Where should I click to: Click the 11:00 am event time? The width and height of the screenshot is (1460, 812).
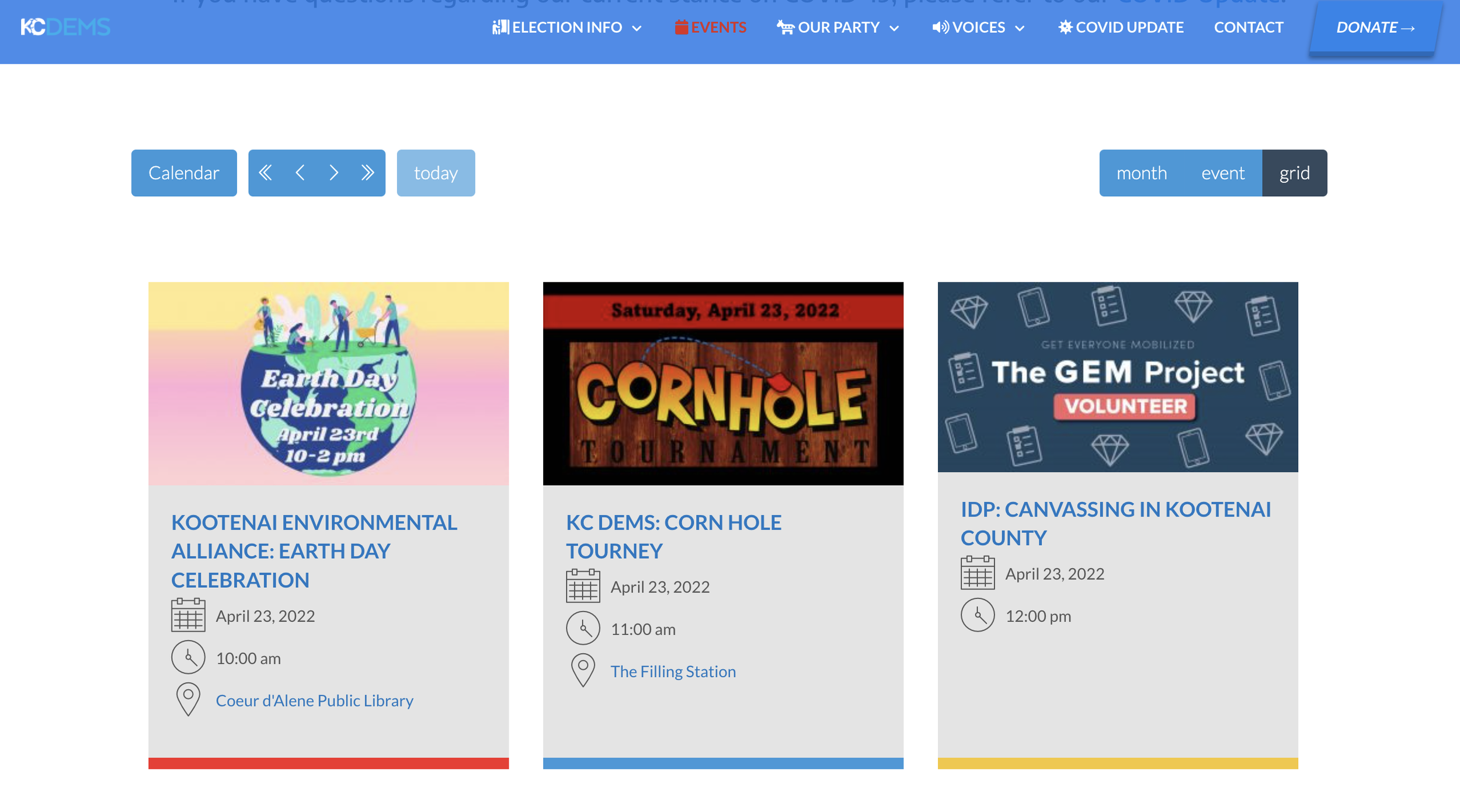pyautogui.click(x=643, y=629)
